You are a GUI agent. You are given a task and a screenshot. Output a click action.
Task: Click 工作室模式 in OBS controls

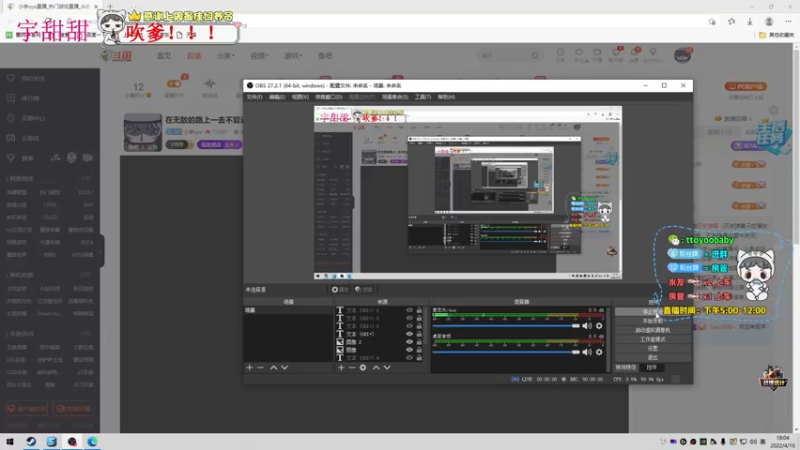653,339
